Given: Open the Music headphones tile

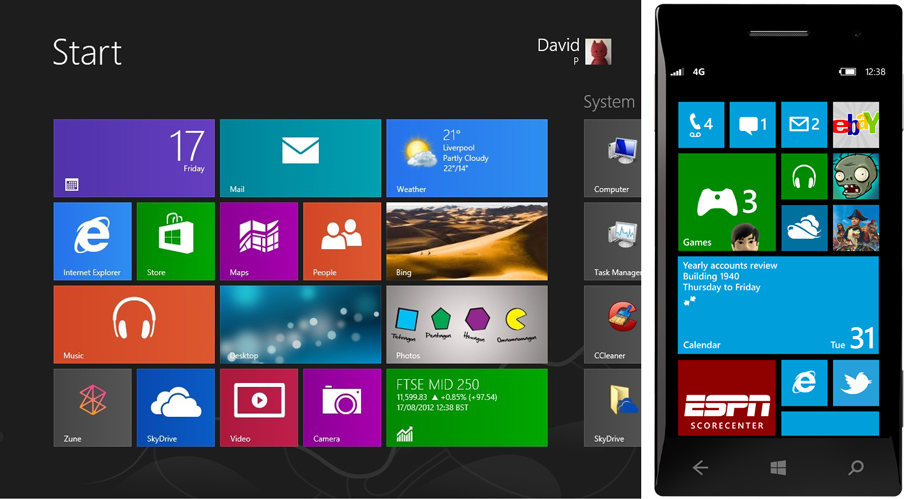Looking at the screenshot, I should pos(134,324).
